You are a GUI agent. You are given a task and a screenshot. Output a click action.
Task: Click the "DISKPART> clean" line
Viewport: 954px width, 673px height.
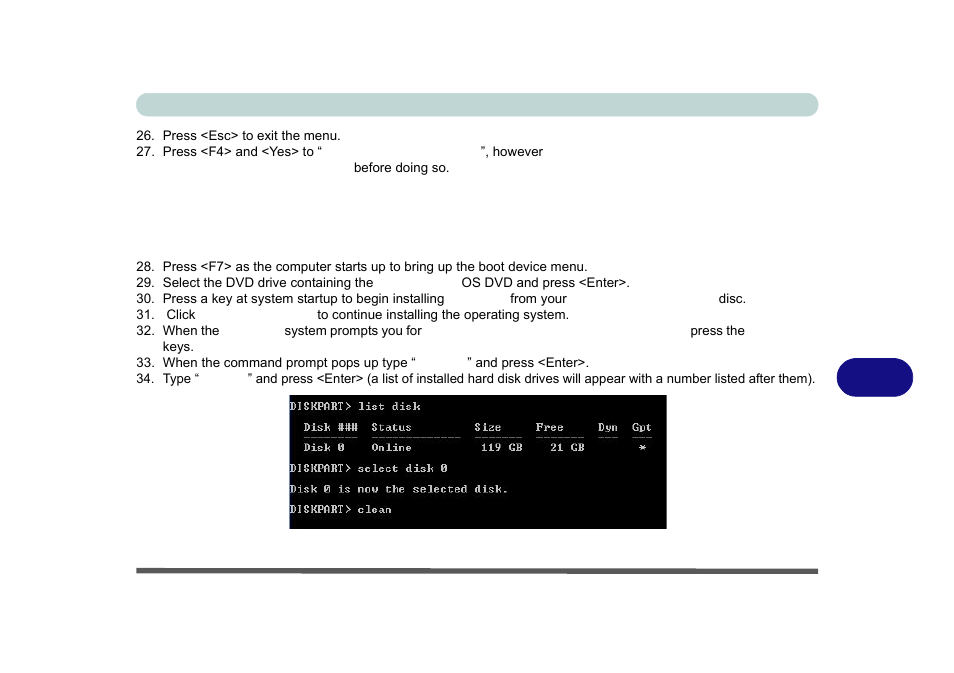click(x=341, y=509)
